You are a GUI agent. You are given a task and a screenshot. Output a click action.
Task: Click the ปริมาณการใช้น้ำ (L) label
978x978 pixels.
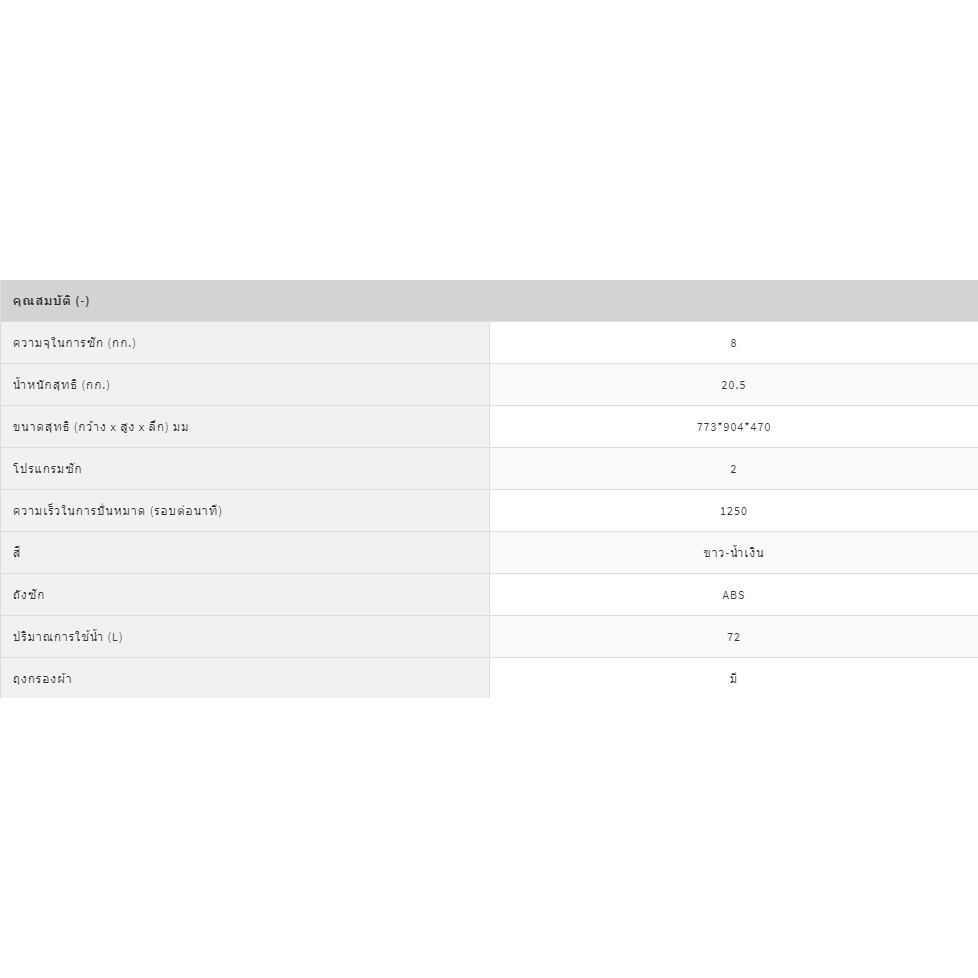pos(67,637)
